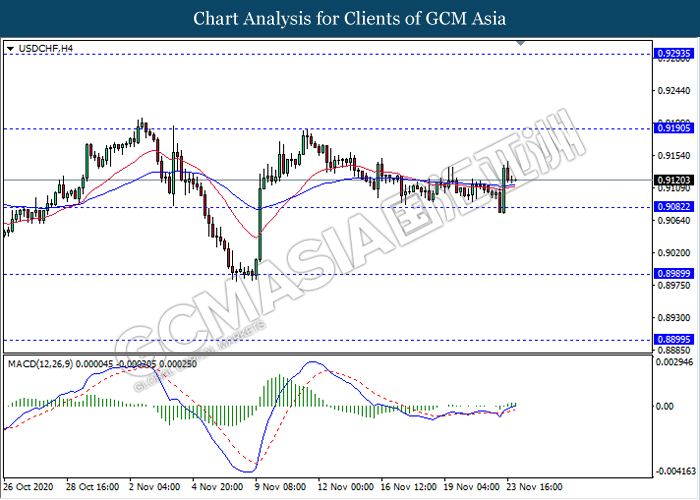Click the MACD zero level 0.00 label
Image resolution: width=700 pixels, height=500 pixels.
(x=665, y=406)
